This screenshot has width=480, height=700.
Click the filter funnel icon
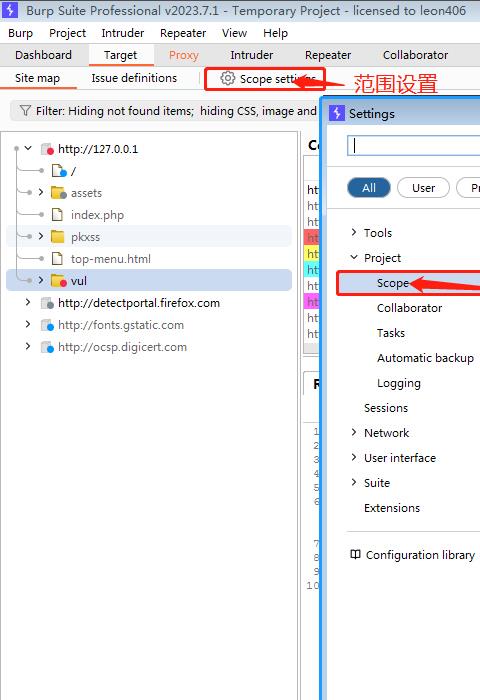point(25,110)
